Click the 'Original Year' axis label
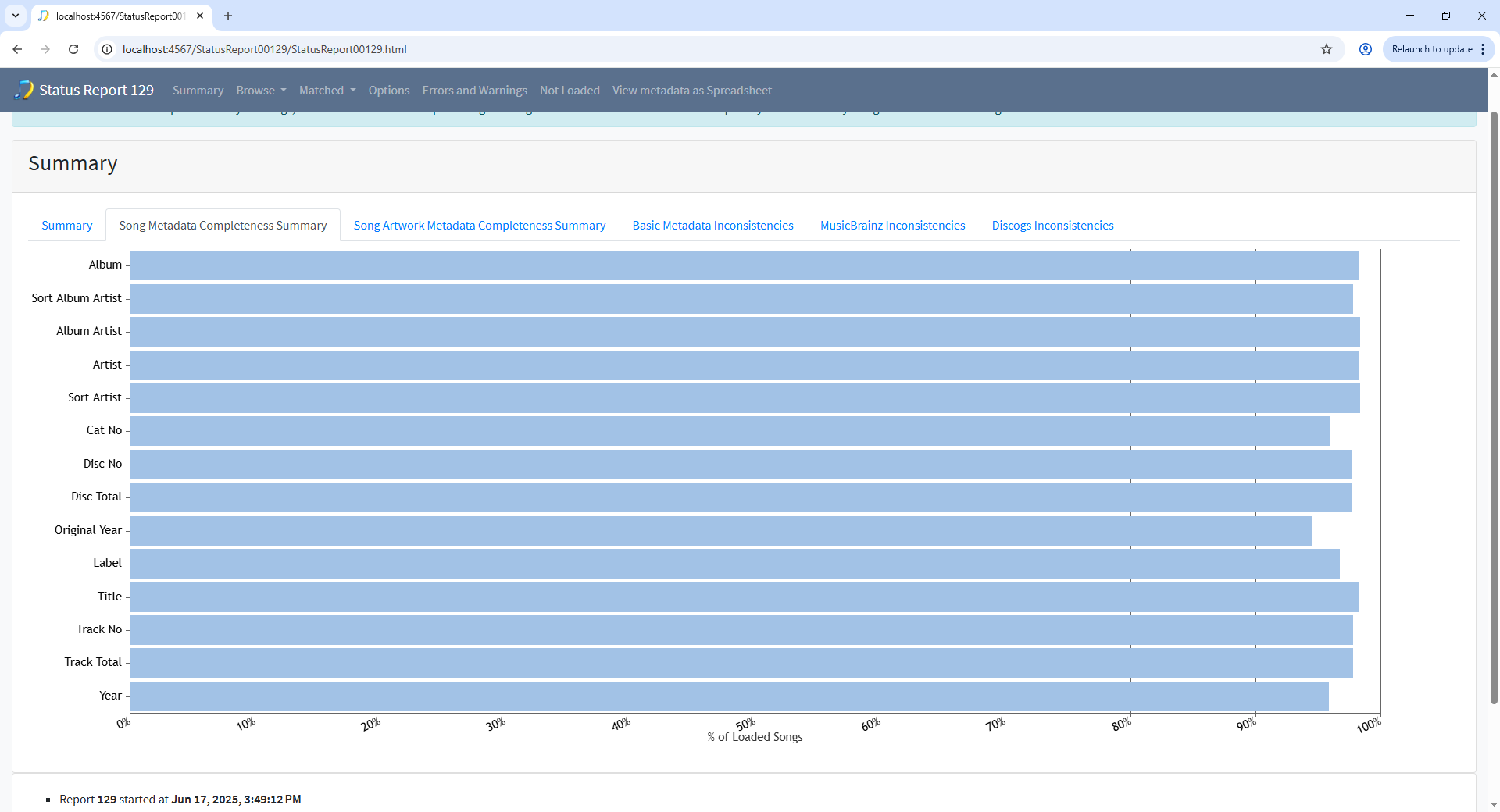 click(88, 530)
